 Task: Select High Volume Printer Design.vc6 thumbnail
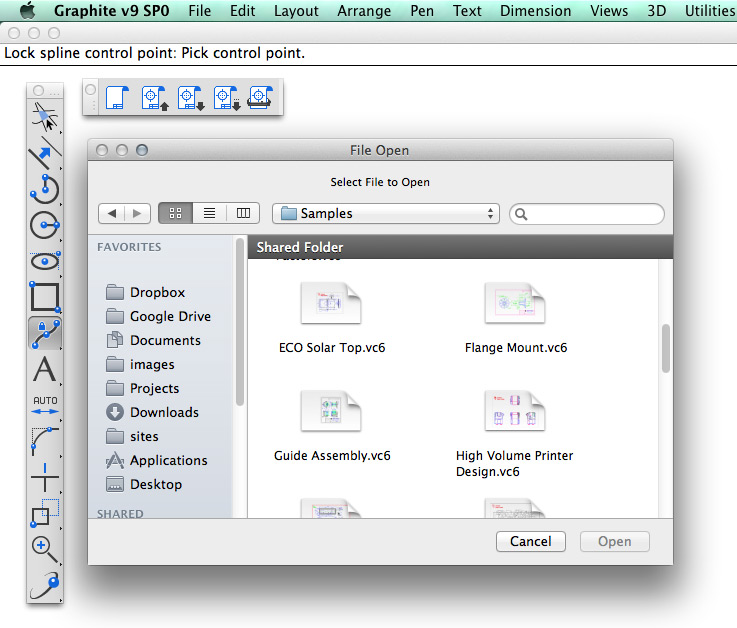tap(515, 411)
